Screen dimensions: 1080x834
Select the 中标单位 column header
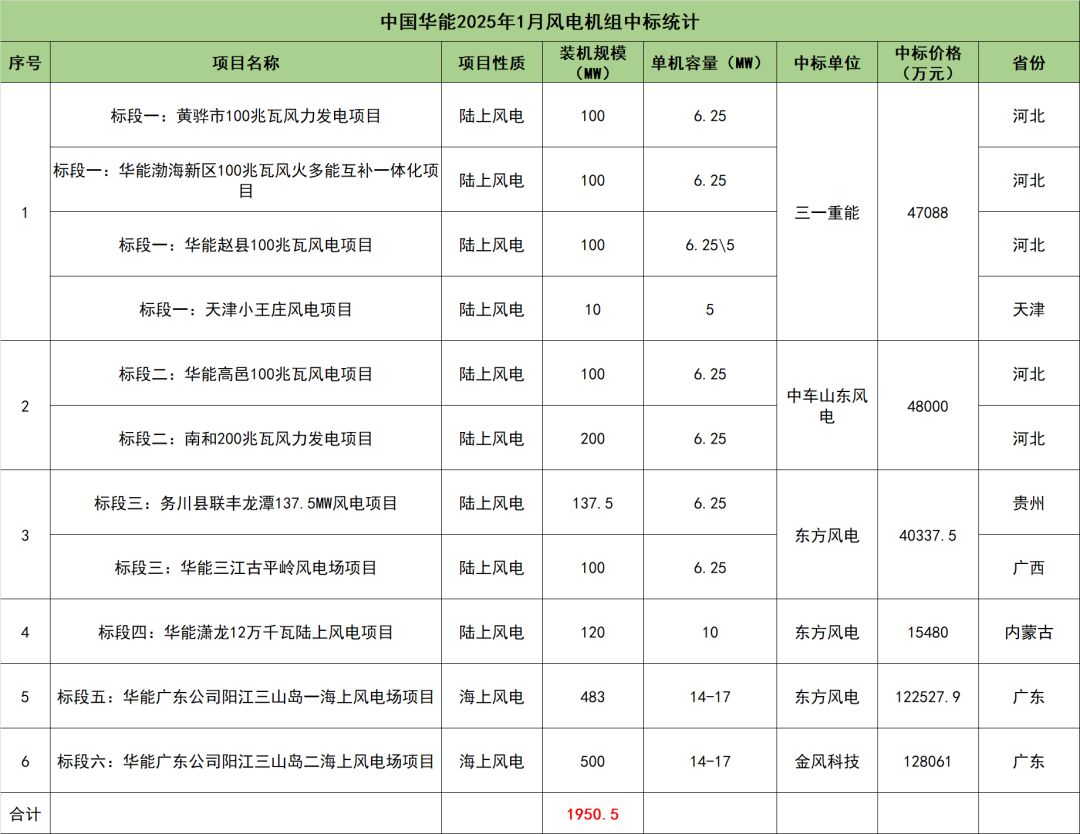tap(827, 63)
